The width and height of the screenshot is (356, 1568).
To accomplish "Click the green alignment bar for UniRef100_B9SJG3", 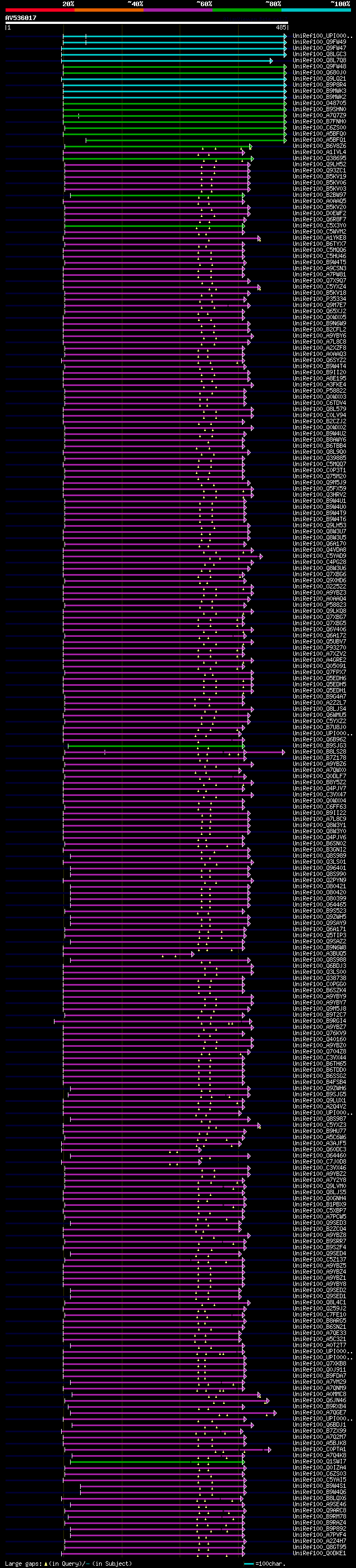I will 156,746.
